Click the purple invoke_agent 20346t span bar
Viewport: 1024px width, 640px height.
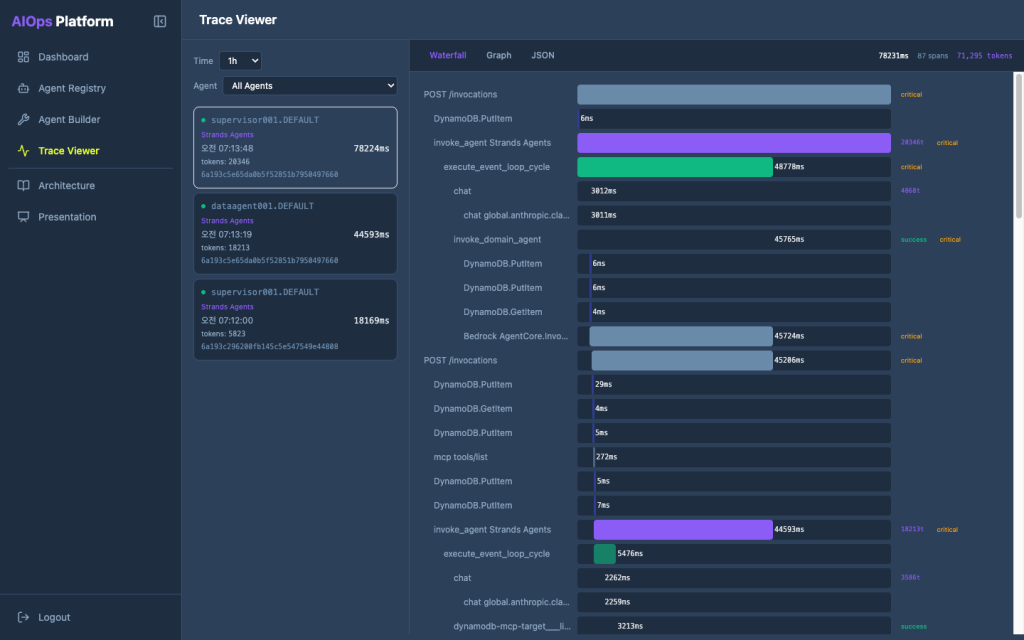(734, 143)
